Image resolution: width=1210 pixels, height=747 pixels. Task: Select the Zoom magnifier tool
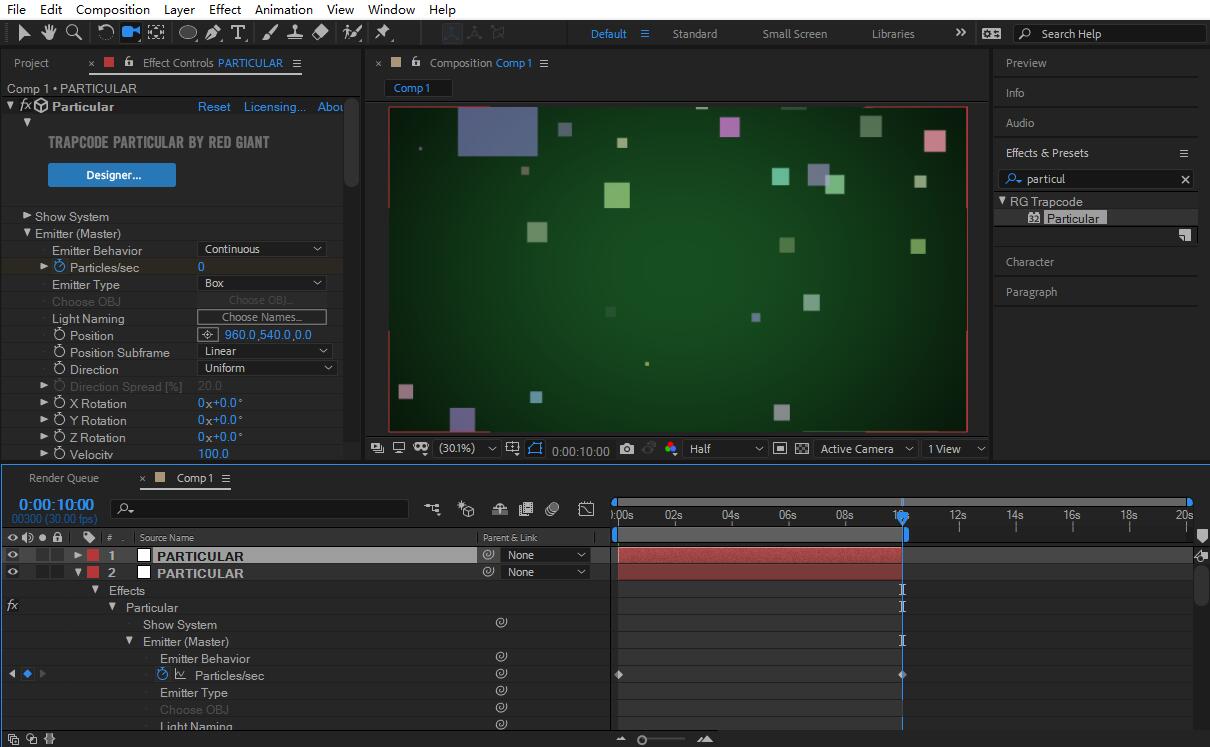pos(73,33)
